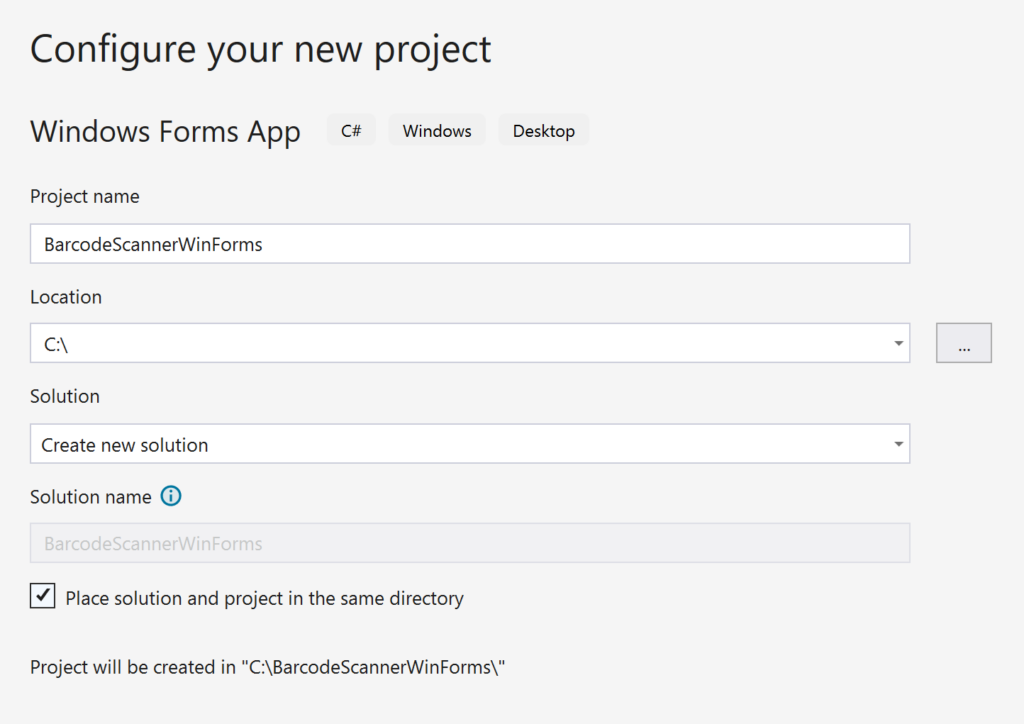Click the 'Location' label

(x=66, y=297)
